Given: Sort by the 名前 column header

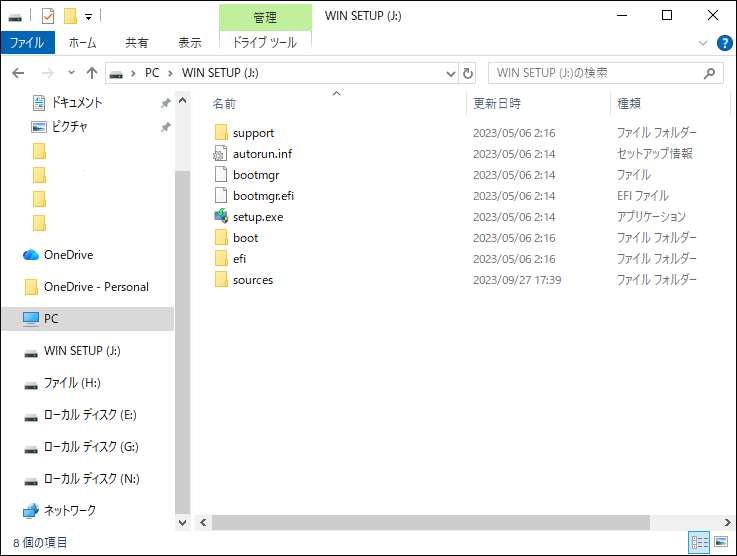Looking at the screenshot, I should 224,103.
